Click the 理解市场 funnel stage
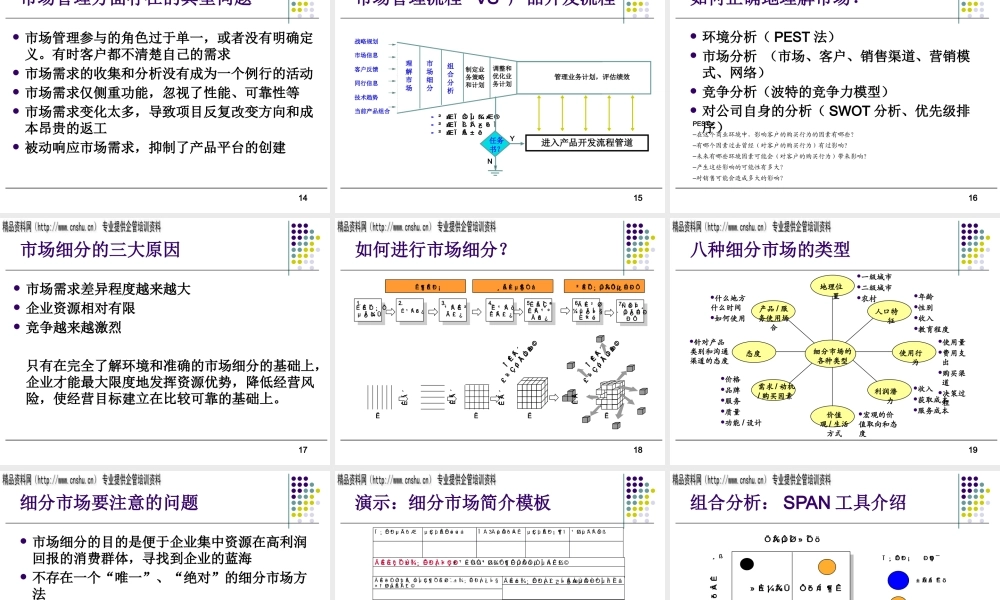The image size is (1000, 600). [409, 77]
